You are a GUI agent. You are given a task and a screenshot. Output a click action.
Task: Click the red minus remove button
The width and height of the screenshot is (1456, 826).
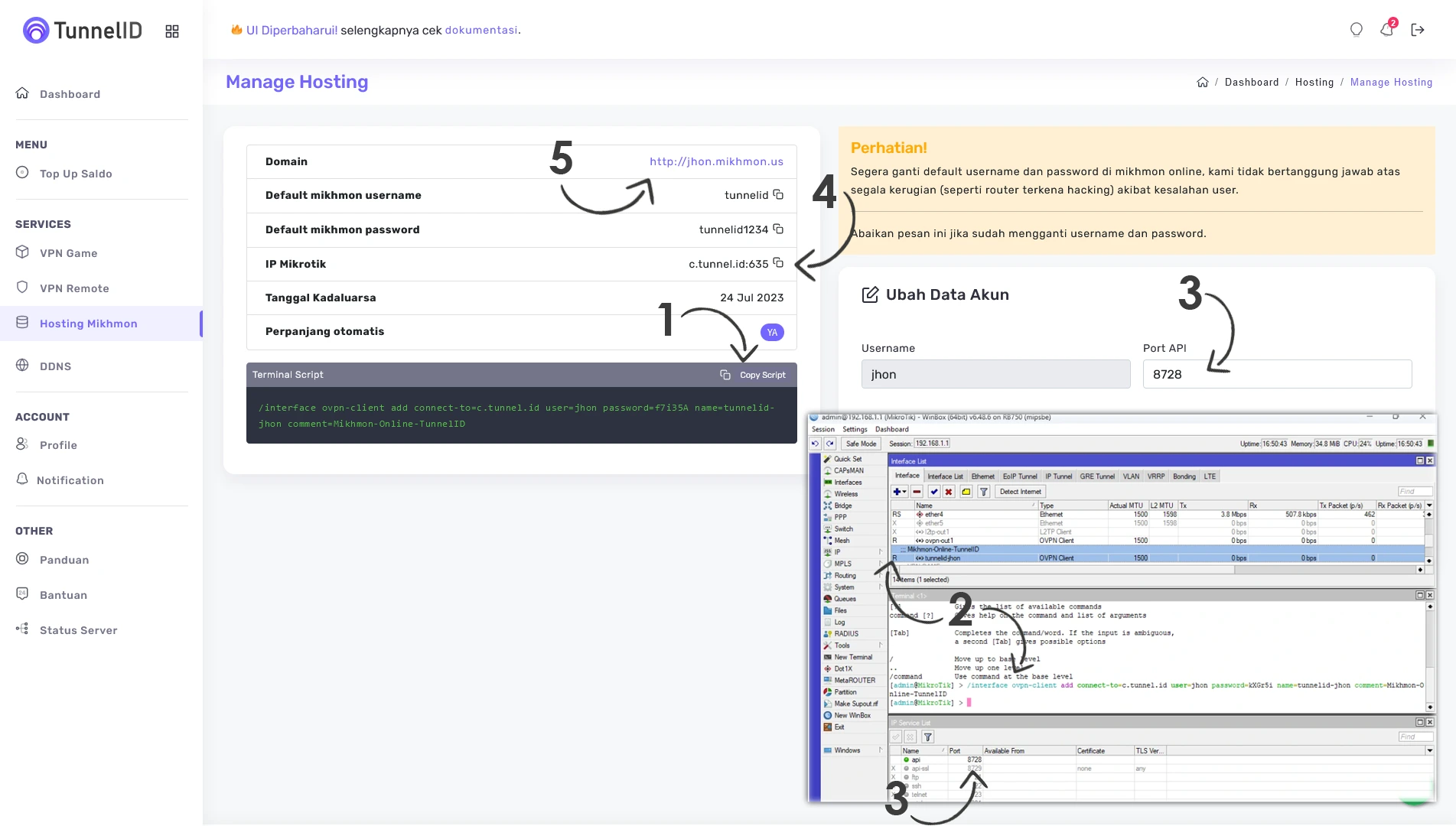point(917,492)
